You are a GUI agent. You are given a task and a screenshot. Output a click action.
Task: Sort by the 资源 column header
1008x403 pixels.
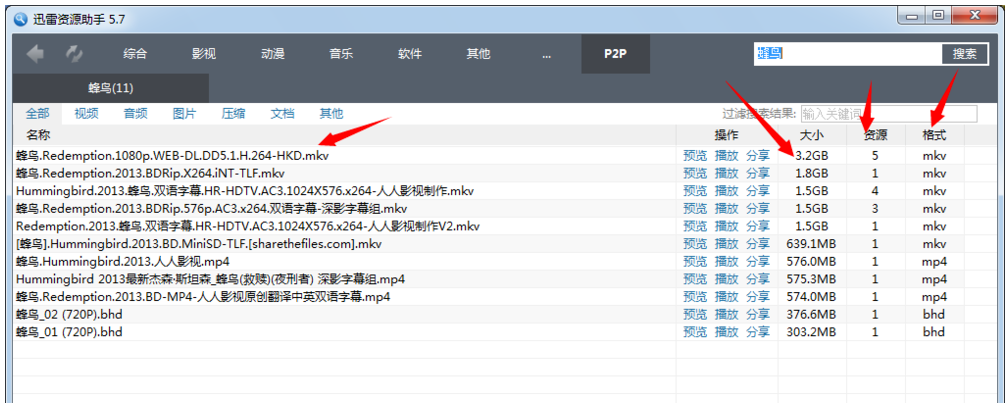pyautogui.click(x=876, y=135)
